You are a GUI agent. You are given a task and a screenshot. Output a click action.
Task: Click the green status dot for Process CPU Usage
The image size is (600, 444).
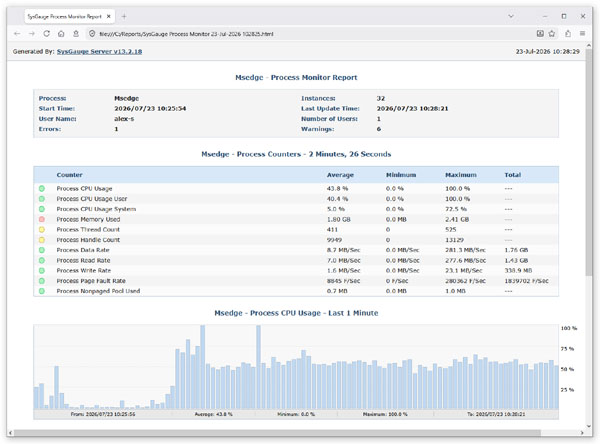42,189
